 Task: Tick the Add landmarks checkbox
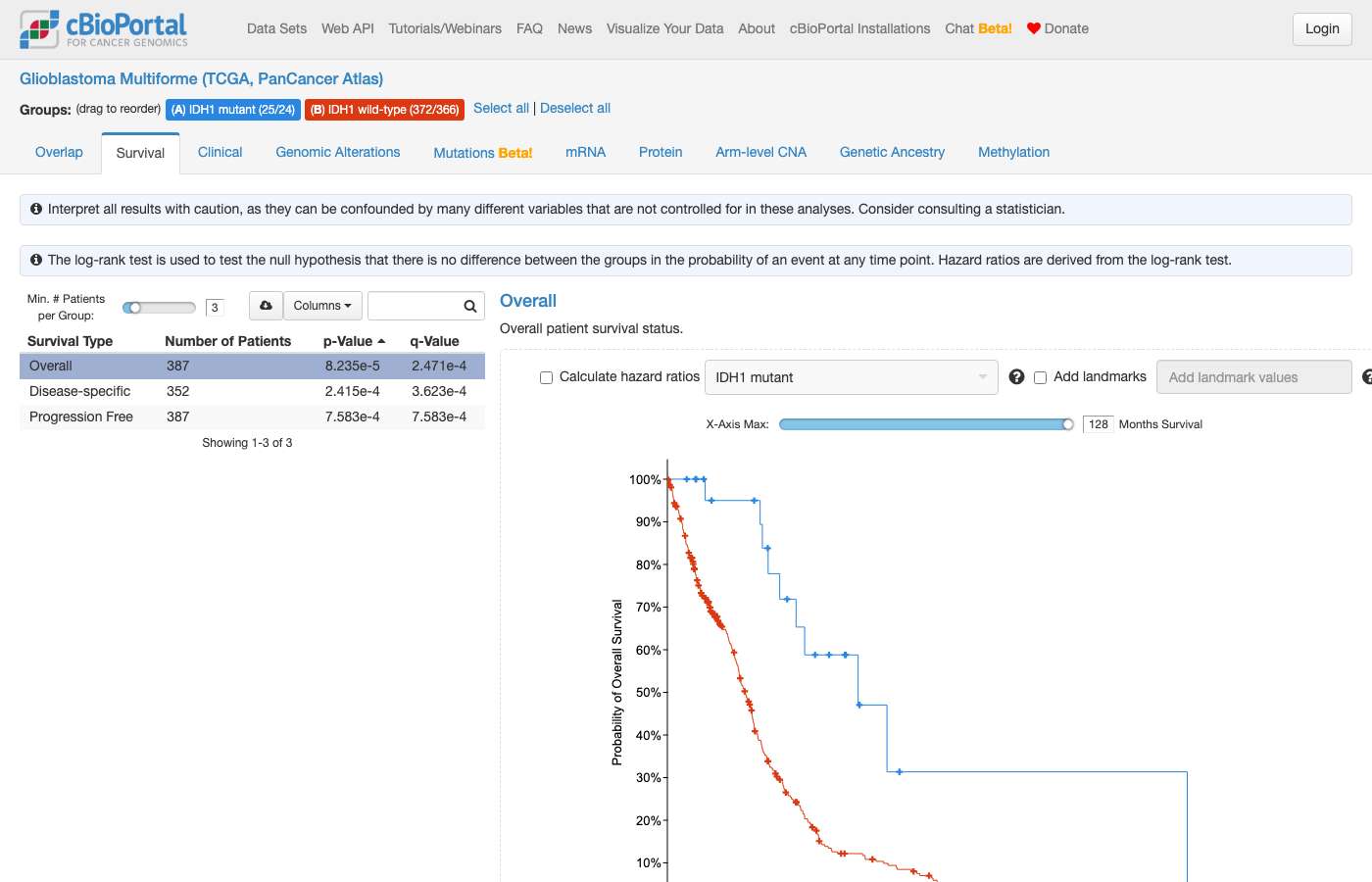(1041, 377)
